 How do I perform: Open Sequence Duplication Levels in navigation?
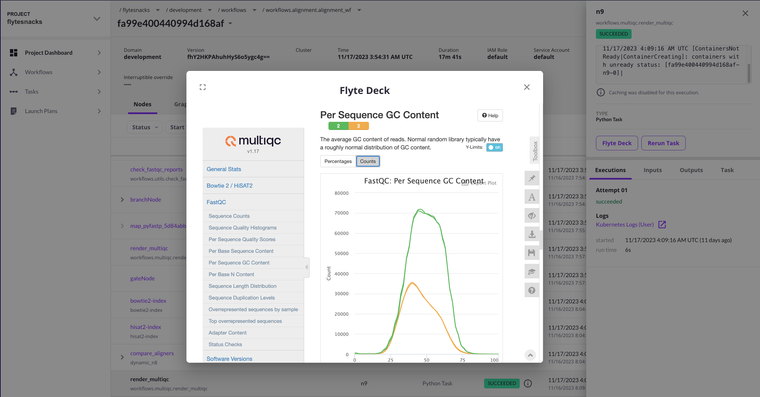click(x=241, y=298)
